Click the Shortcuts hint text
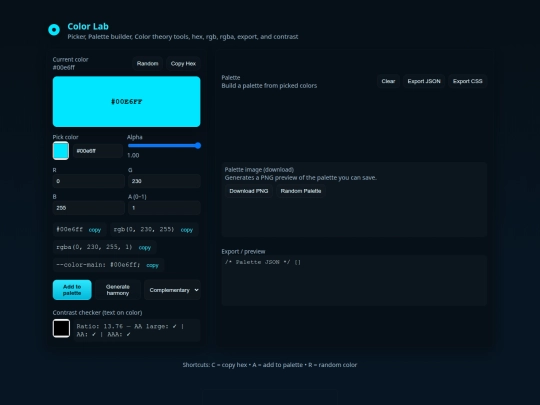540x405 pixels. (270, 365)
